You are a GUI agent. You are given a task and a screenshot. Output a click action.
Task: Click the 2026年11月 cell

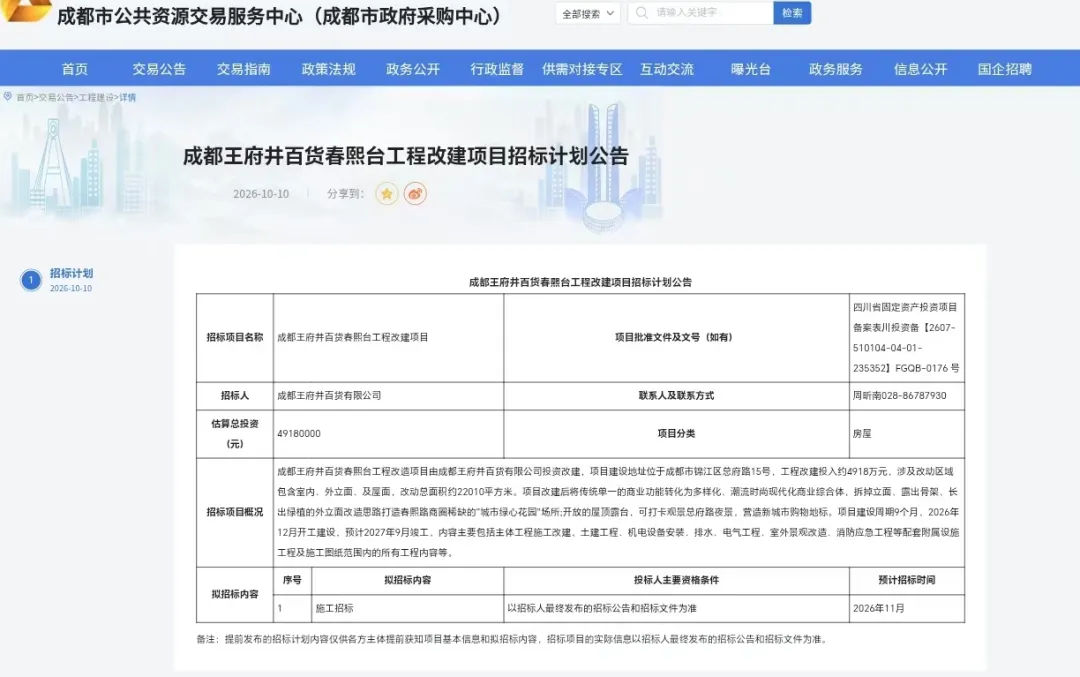(x=906, y=609)
